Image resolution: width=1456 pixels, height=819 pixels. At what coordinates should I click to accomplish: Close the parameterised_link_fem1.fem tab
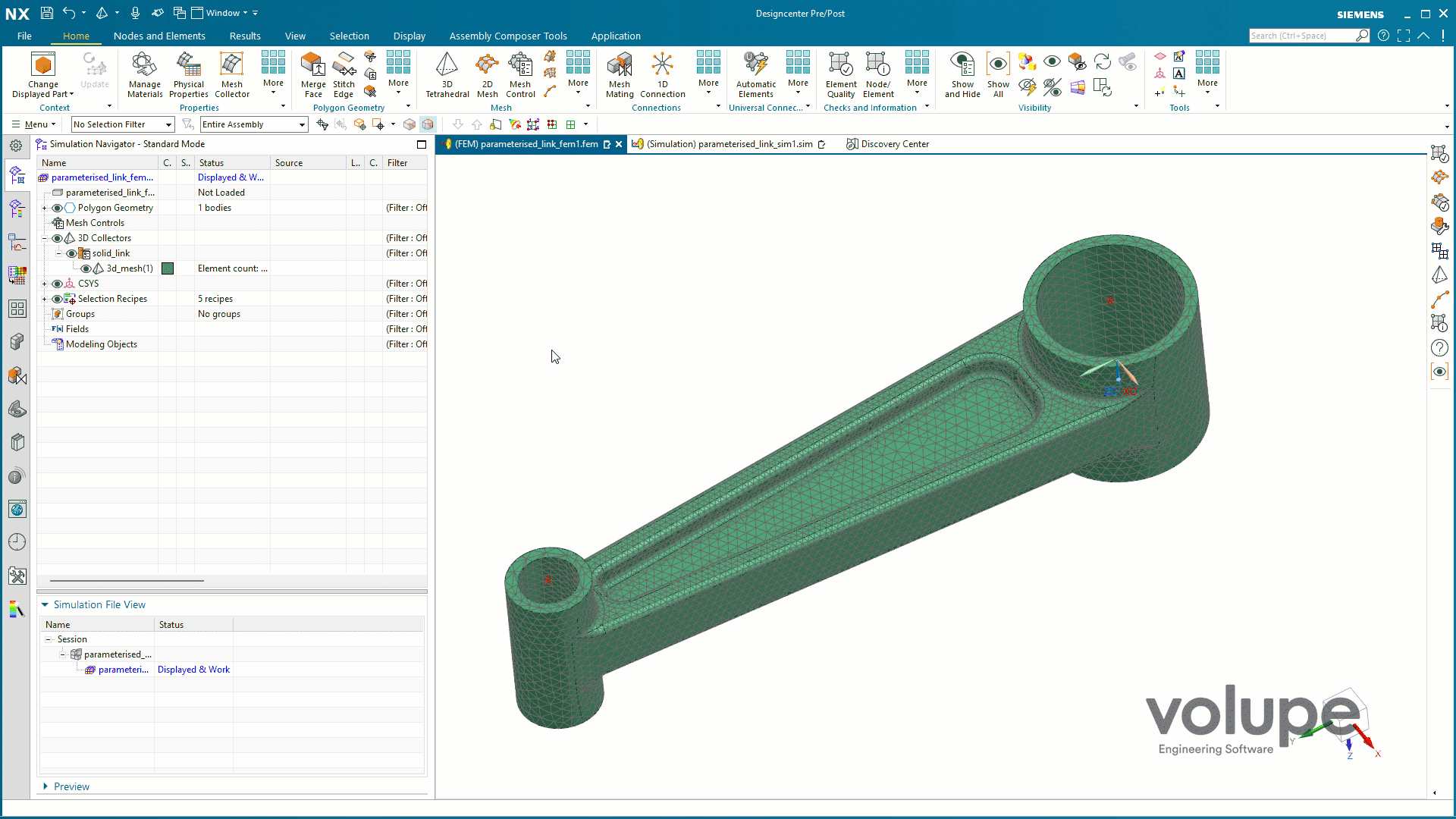point(619,144)
